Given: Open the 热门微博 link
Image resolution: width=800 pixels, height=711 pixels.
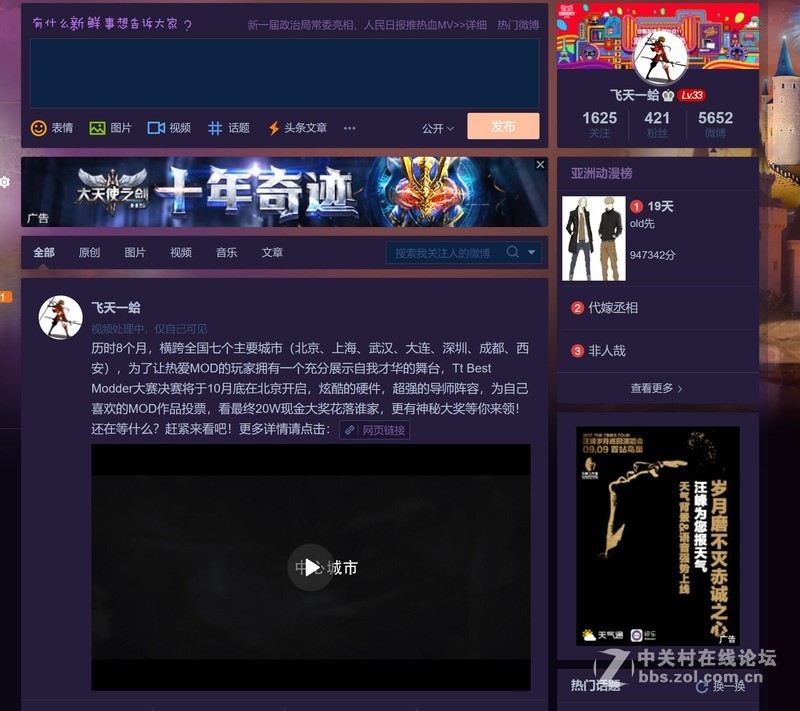Looking at the screenshot, I should pyautogui.click(x=518, y=25).
